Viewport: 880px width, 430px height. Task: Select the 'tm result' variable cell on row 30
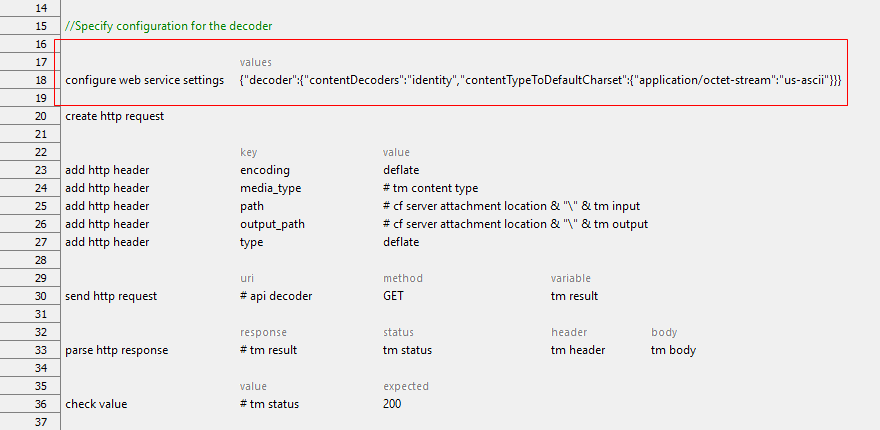pos(574,296)
